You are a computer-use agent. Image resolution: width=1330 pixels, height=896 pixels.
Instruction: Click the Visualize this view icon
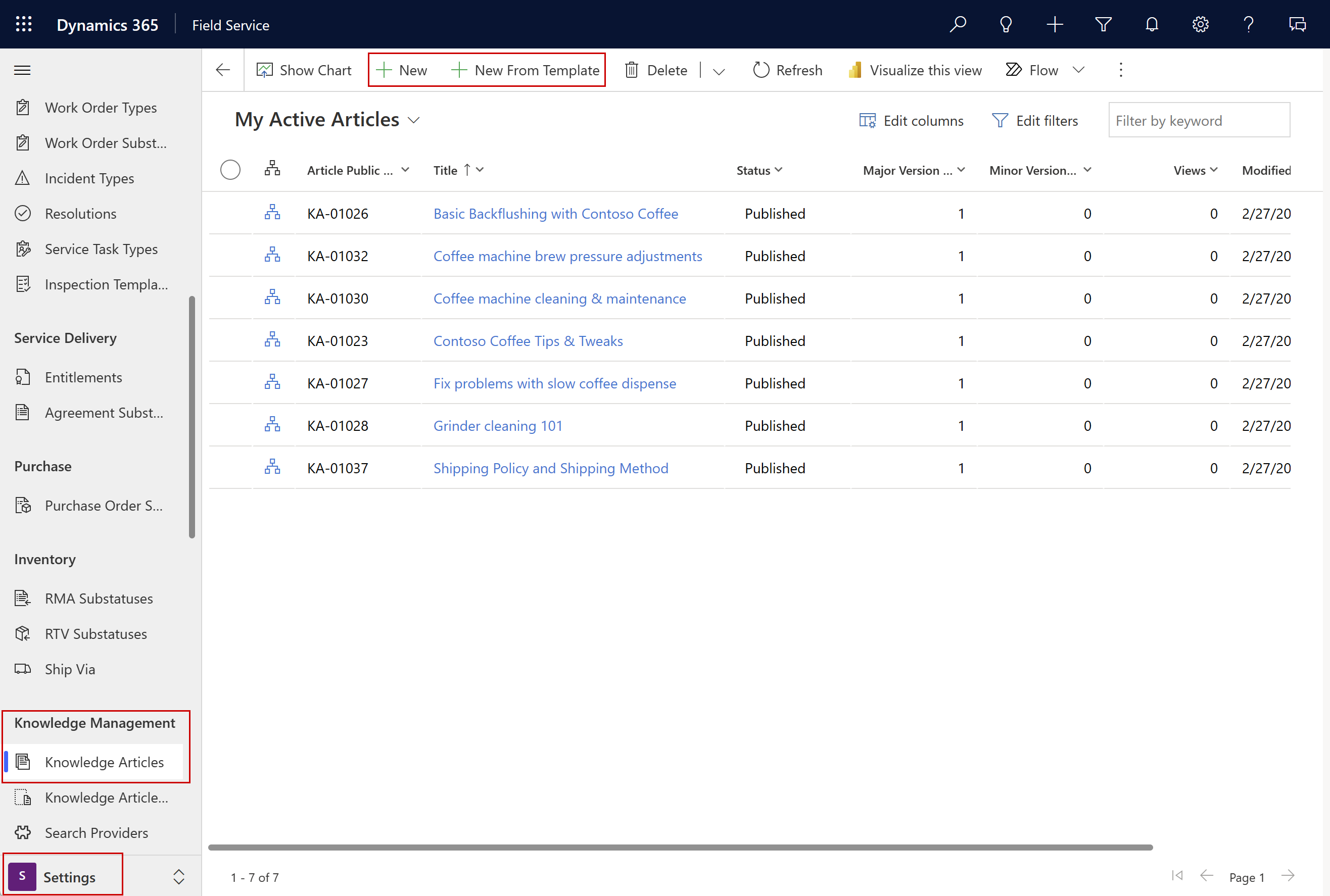click(856, 70)
